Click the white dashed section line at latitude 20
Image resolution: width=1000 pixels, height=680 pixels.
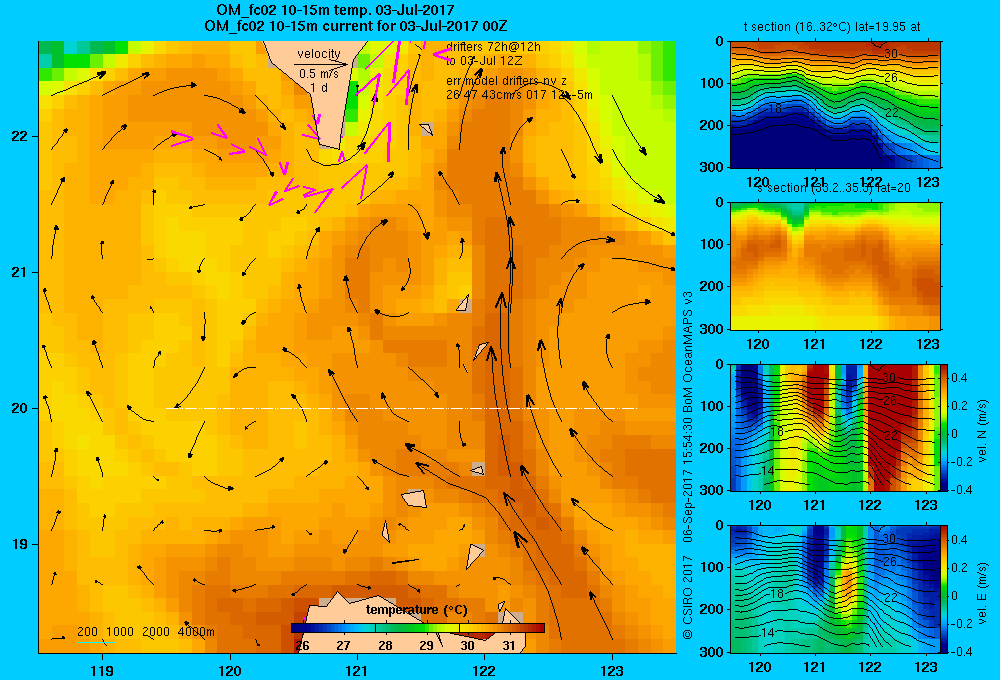click(402, 408)
